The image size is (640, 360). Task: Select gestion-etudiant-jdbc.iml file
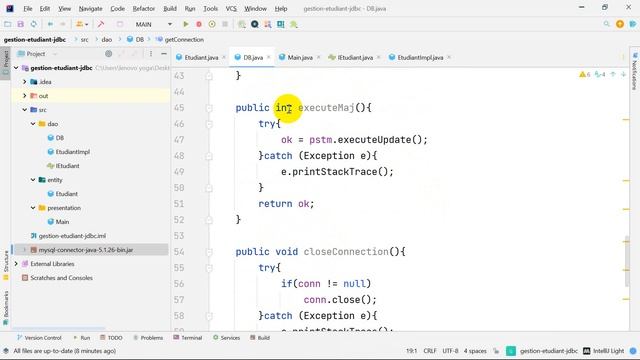(72, 236)
